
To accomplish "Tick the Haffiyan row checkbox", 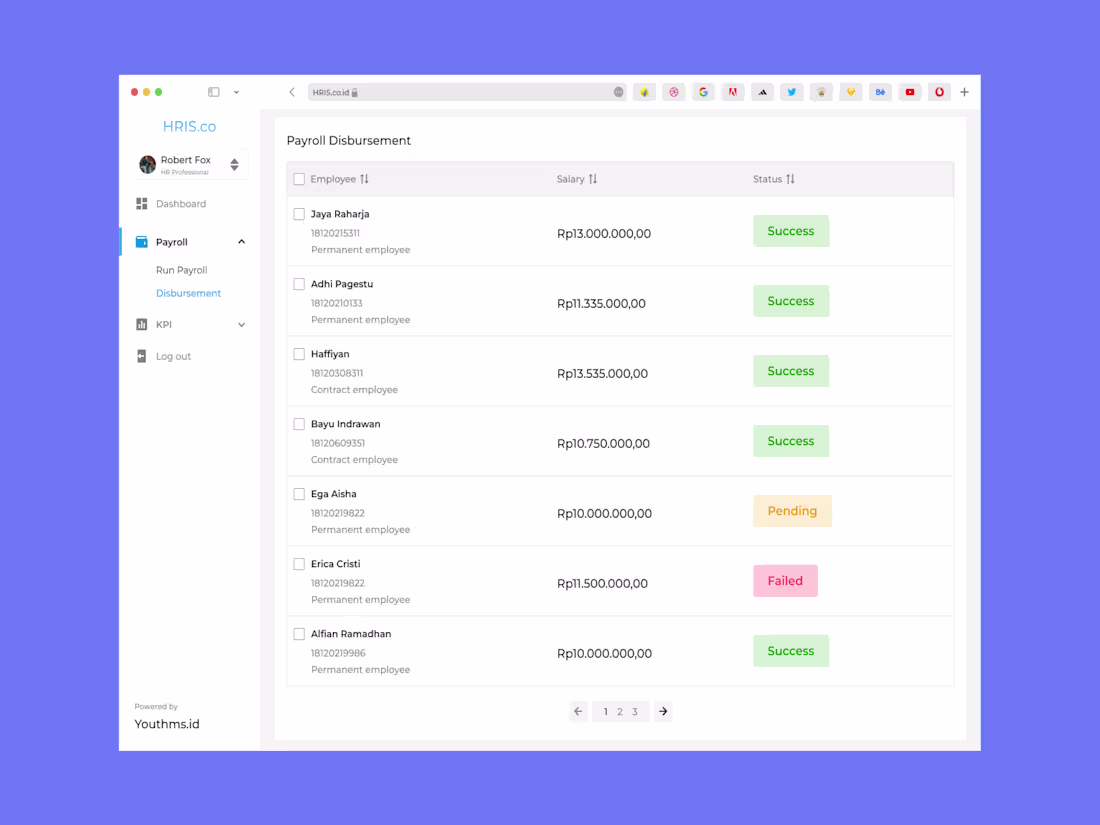I will pos(299,354).
